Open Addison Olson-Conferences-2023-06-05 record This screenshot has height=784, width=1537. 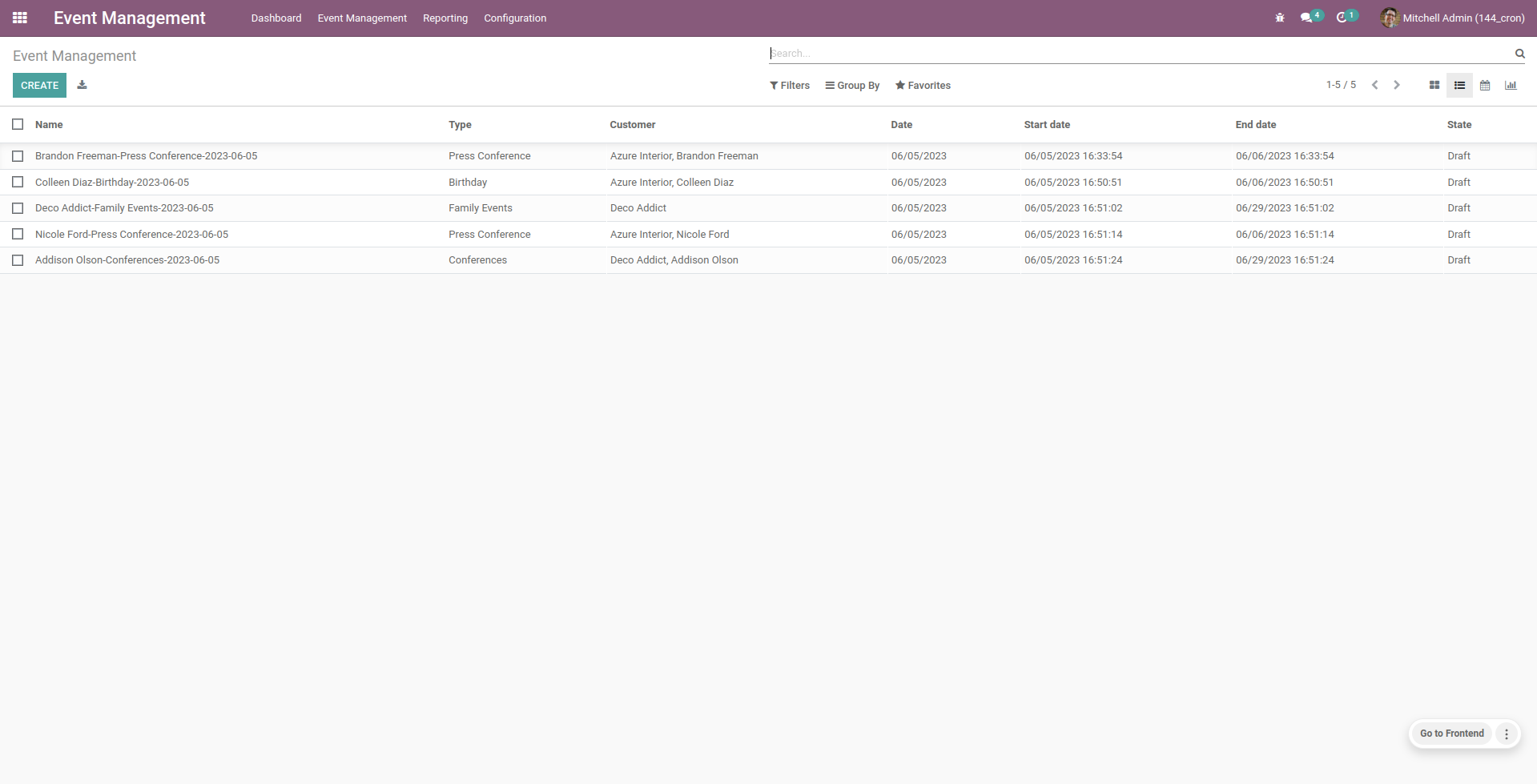[x=127, y=260]
